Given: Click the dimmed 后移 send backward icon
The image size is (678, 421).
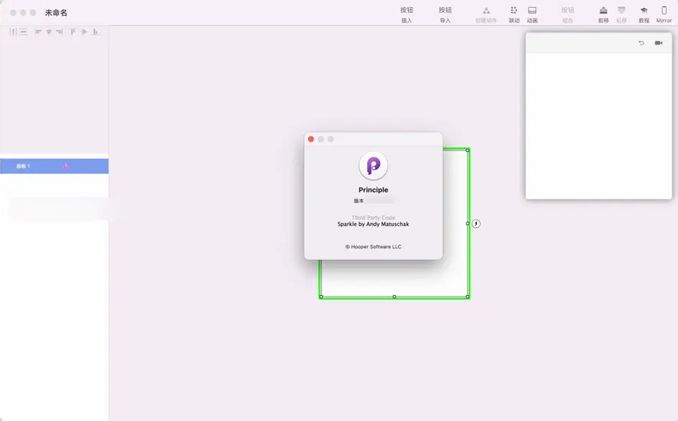Looking at the screenshot, I should [x=621, y=10].
